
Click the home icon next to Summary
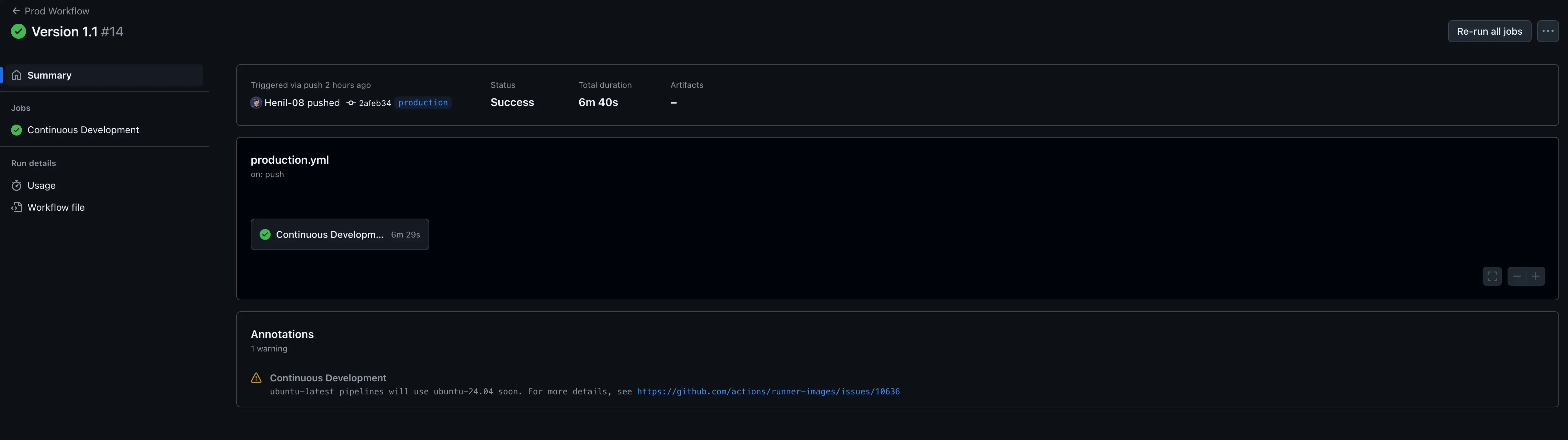(16, 76)
